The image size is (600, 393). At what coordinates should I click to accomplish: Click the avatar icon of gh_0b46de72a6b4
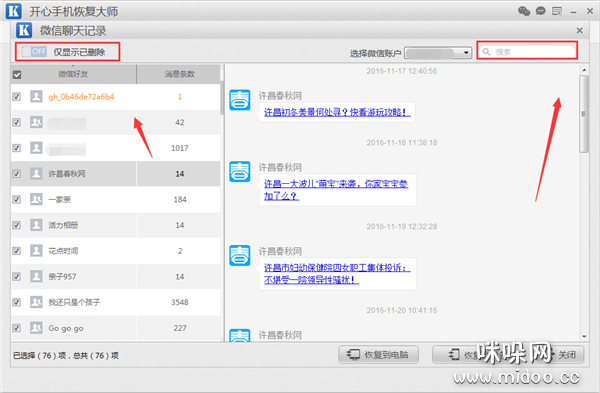pos(36,96)
